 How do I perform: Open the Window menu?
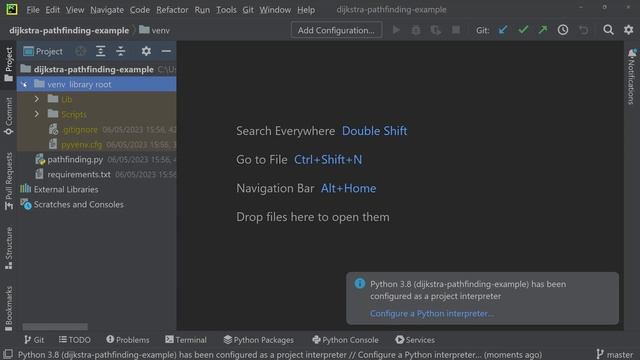[x=275, y=9]
